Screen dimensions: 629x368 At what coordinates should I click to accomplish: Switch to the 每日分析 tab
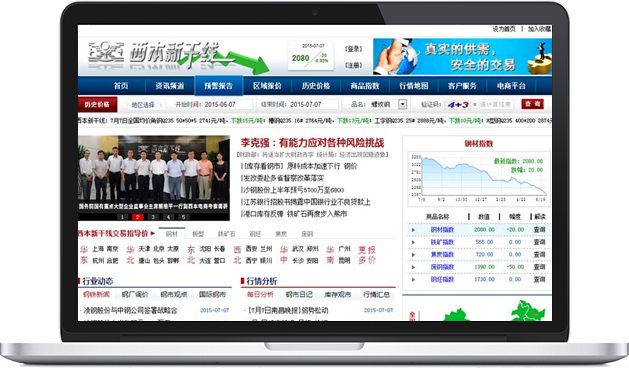(260, 295)
